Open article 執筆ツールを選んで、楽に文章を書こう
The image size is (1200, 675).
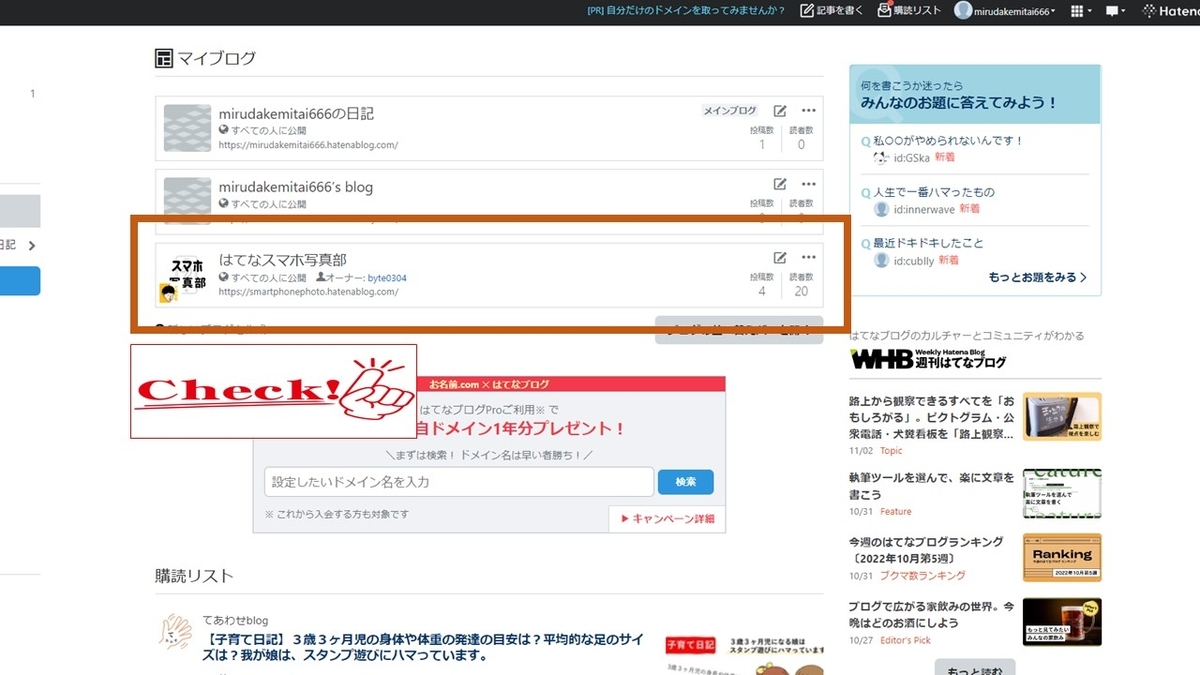(931, 486)
